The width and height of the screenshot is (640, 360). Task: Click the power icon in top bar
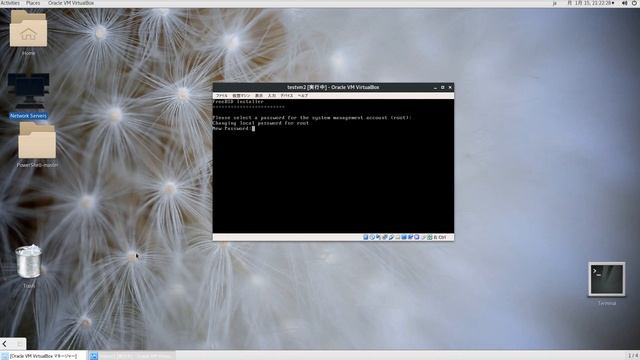pyautogui.click(x=635, y=3)
